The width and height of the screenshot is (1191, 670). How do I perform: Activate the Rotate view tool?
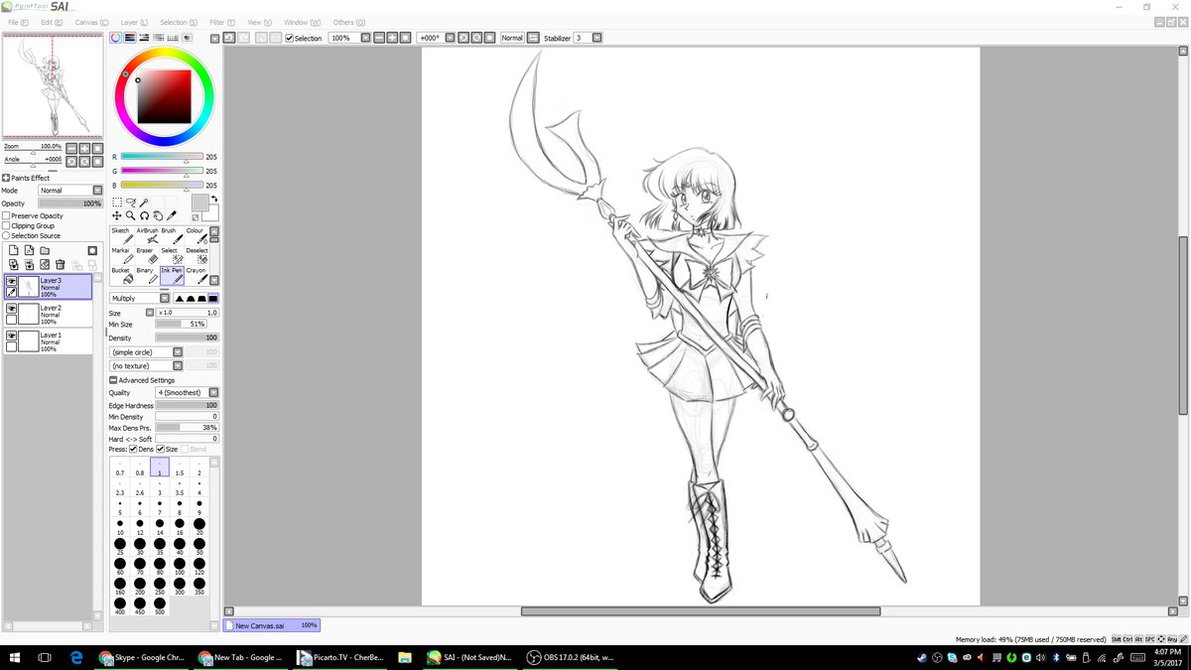pos(144,216)
